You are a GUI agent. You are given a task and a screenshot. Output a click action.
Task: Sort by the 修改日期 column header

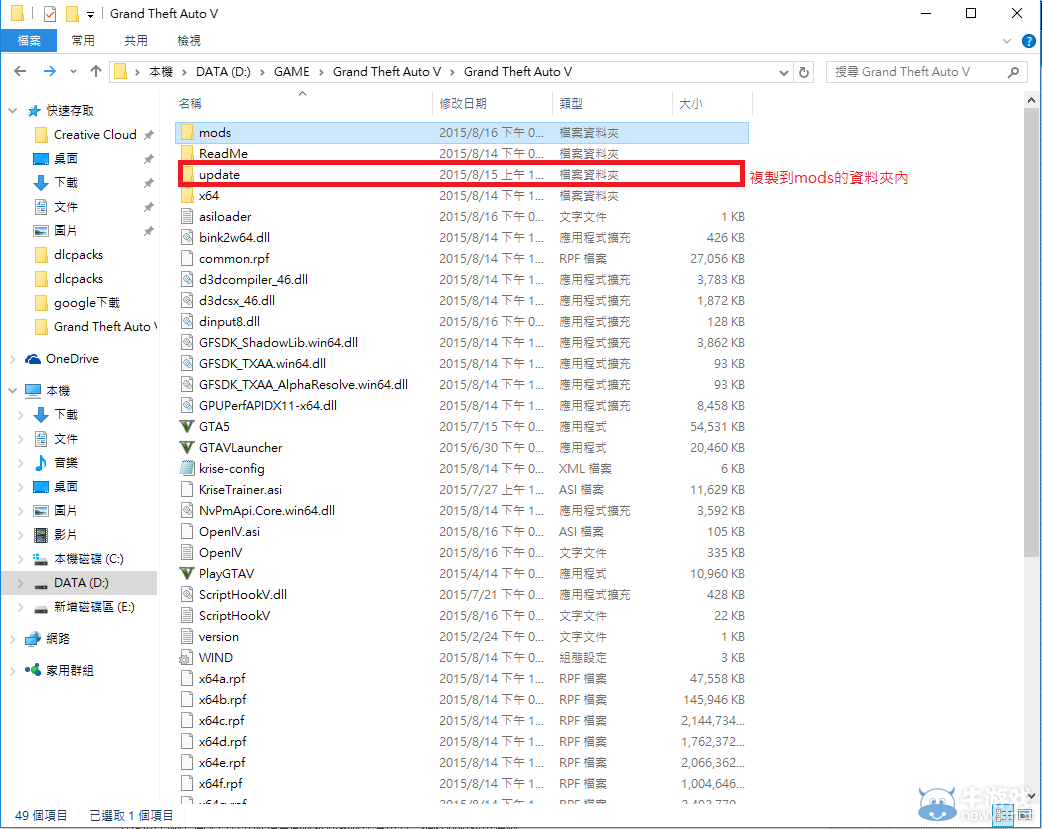coord(463,103)
